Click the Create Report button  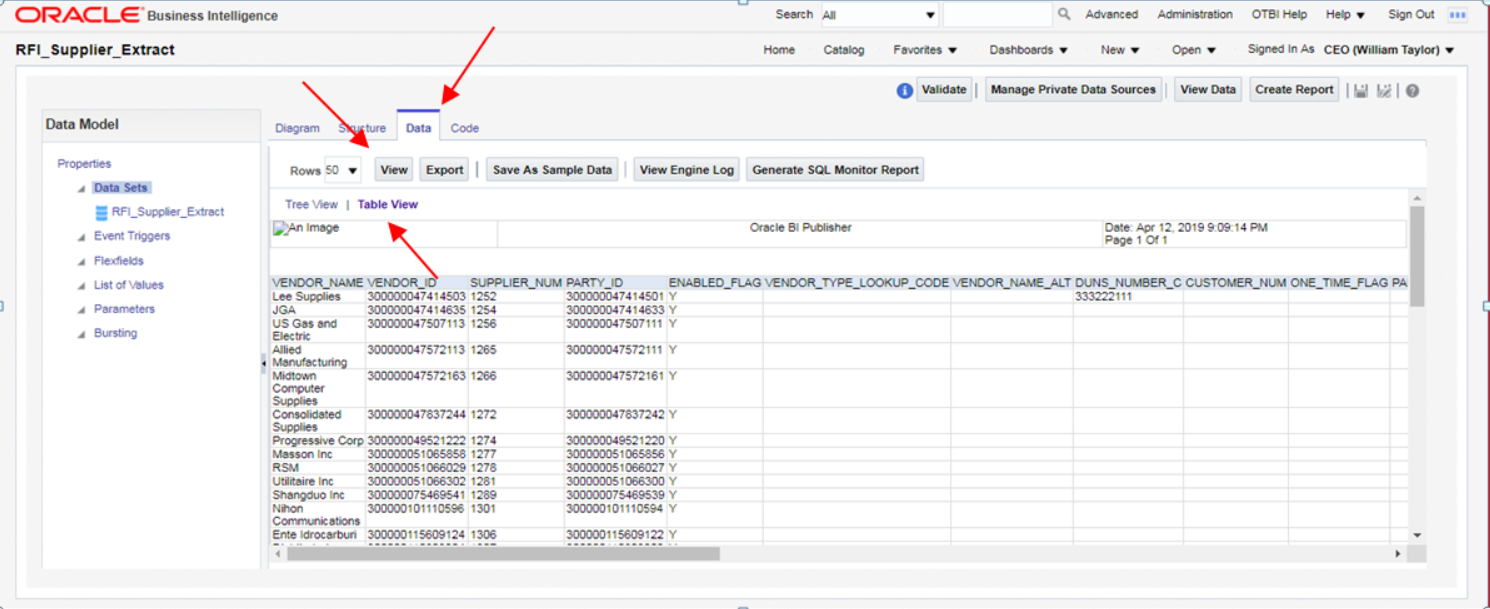pyautogui.click(x=1294, y=90)
